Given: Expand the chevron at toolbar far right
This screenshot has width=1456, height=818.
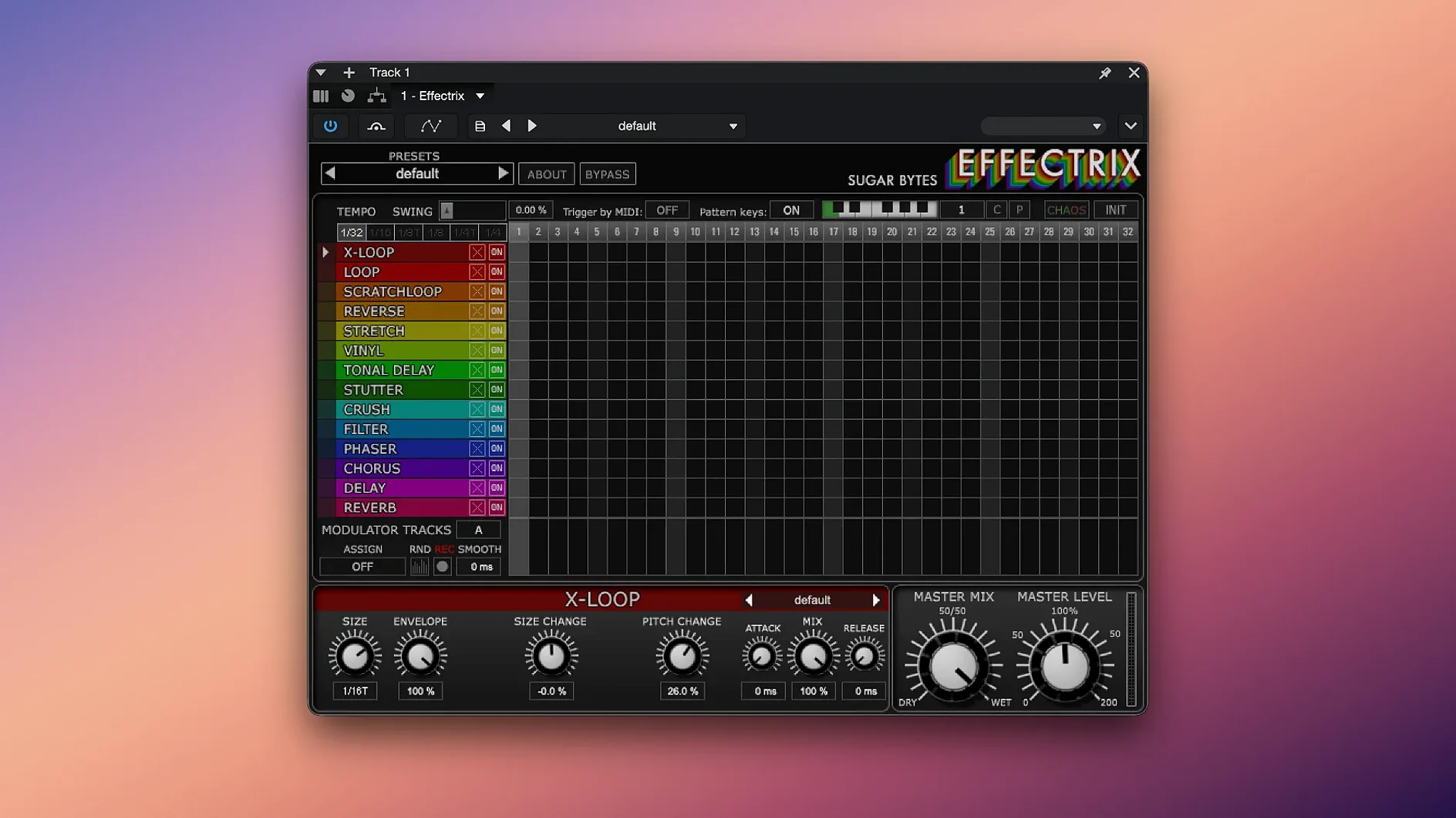Looking at the screenshot, I should click(x=1131, y=126).
